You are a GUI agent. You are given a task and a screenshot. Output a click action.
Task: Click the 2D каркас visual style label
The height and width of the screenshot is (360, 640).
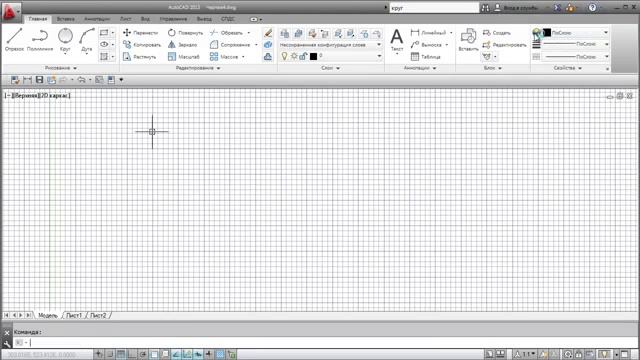pyautogui.click(x=55, y=96)
